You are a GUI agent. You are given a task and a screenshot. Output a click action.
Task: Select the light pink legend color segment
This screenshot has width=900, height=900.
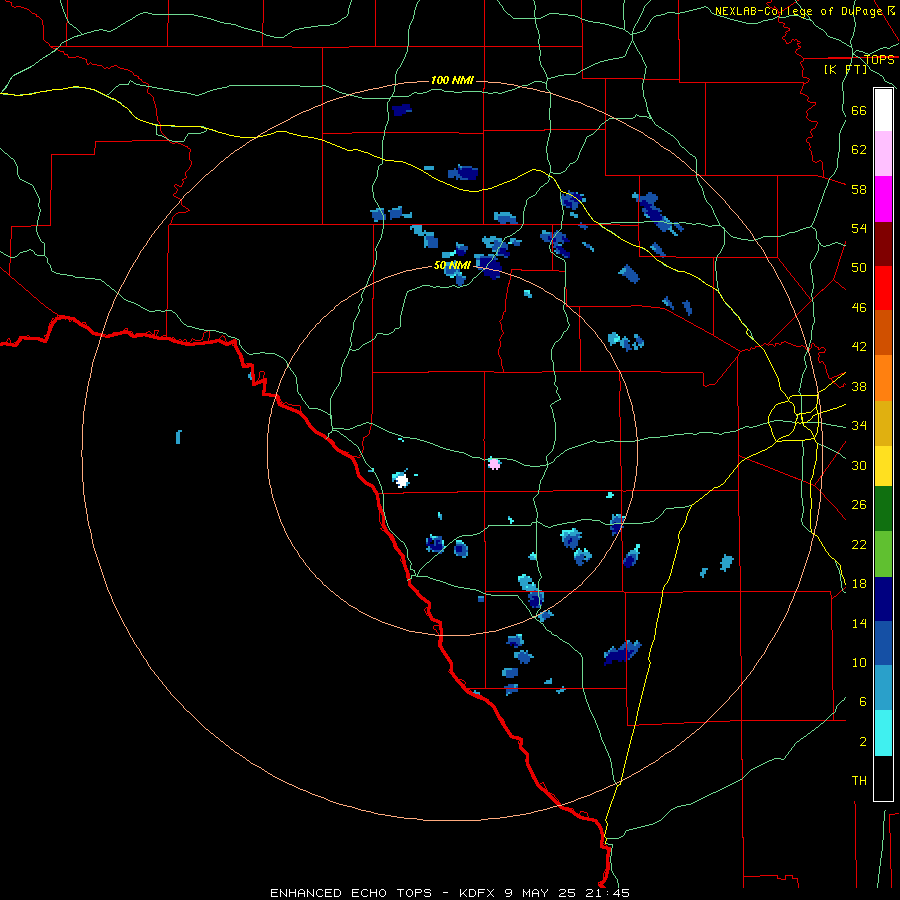(883, 153)
